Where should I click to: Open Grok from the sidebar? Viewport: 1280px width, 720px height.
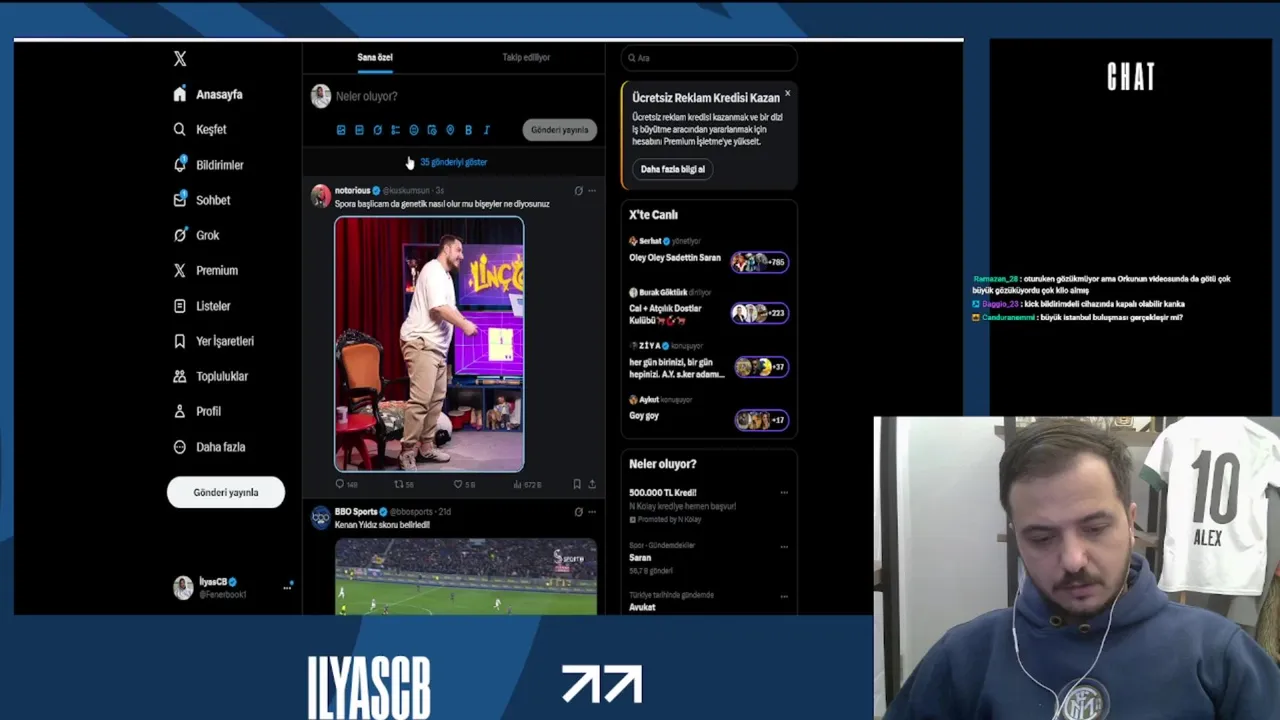(x=196, y=235)
